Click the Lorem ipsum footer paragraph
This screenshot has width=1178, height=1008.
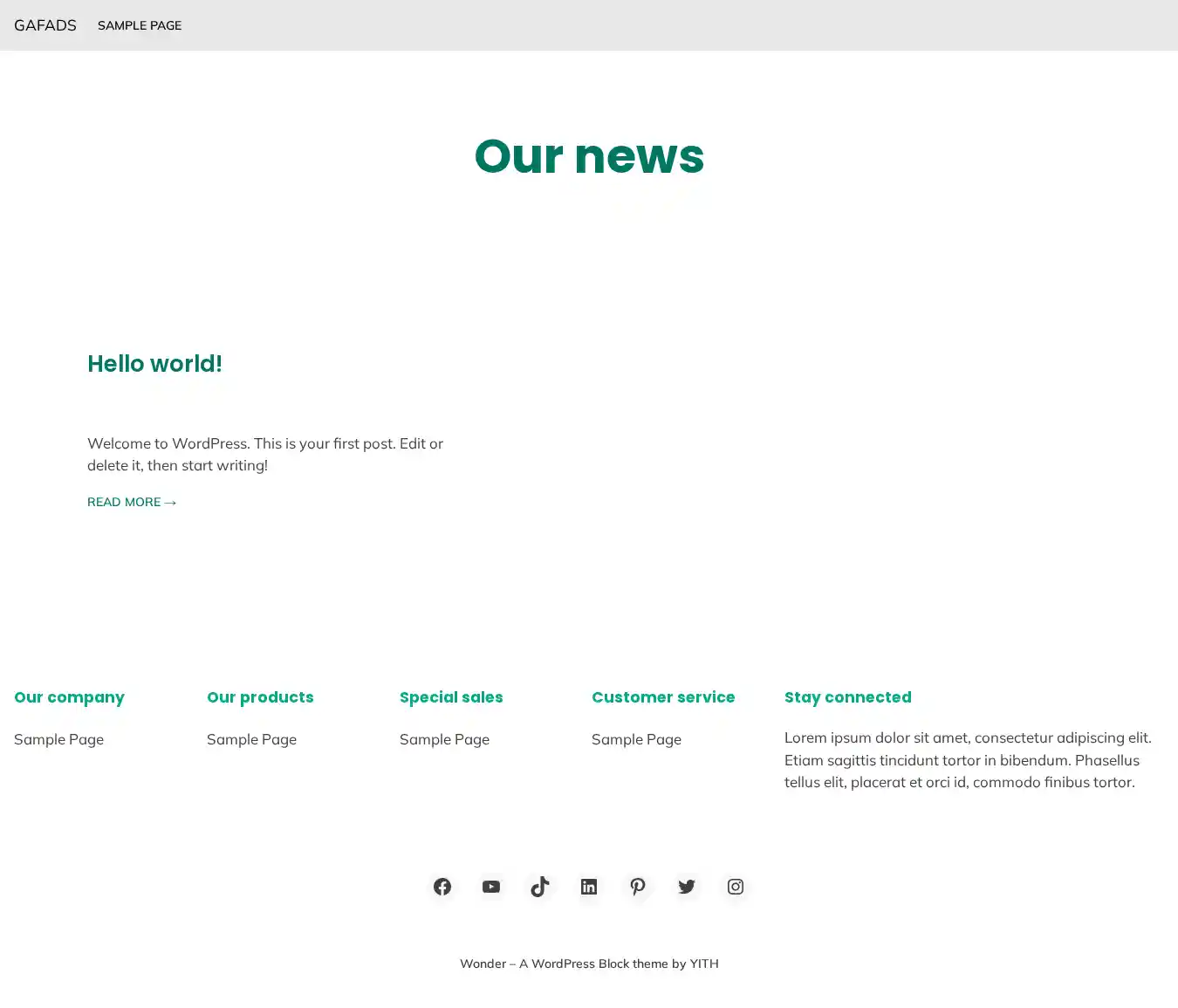967,760
